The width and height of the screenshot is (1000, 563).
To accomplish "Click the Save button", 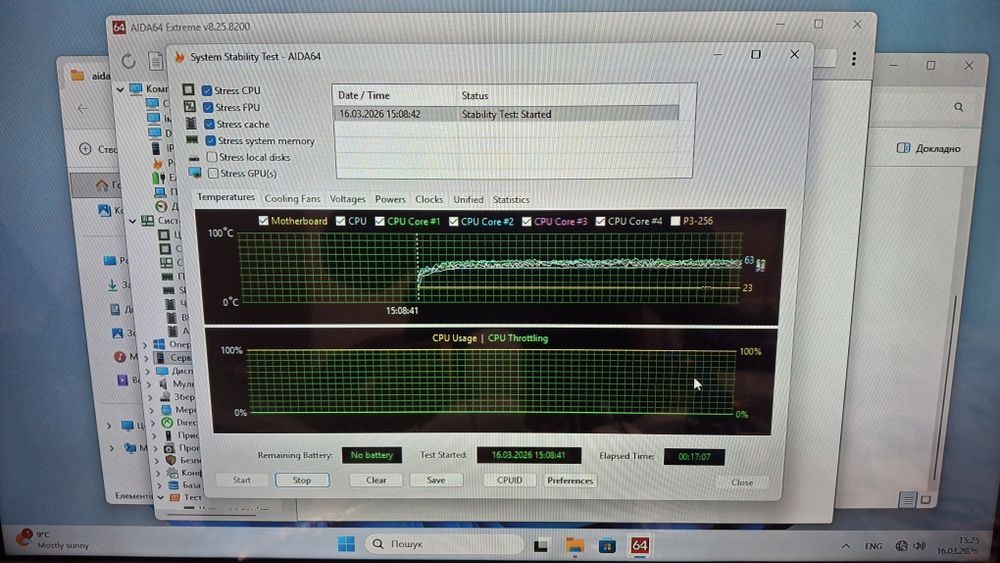I will tap(436, 480).
